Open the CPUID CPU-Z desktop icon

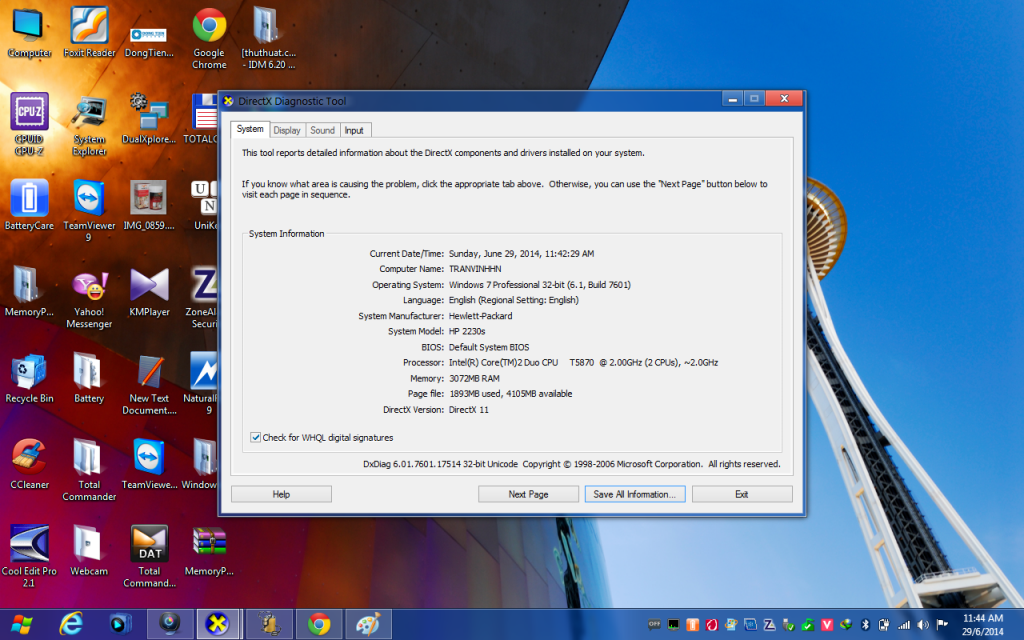[29, 113]
